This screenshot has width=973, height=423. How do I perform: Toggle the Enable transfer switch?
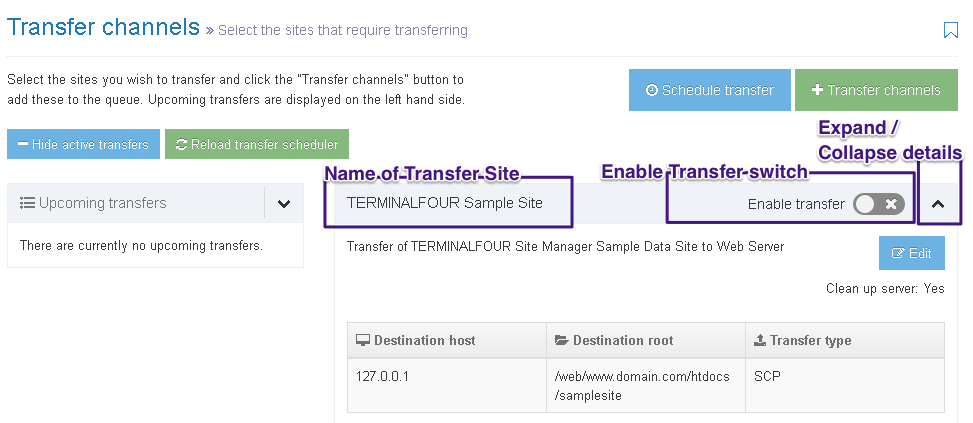[879, 204]
